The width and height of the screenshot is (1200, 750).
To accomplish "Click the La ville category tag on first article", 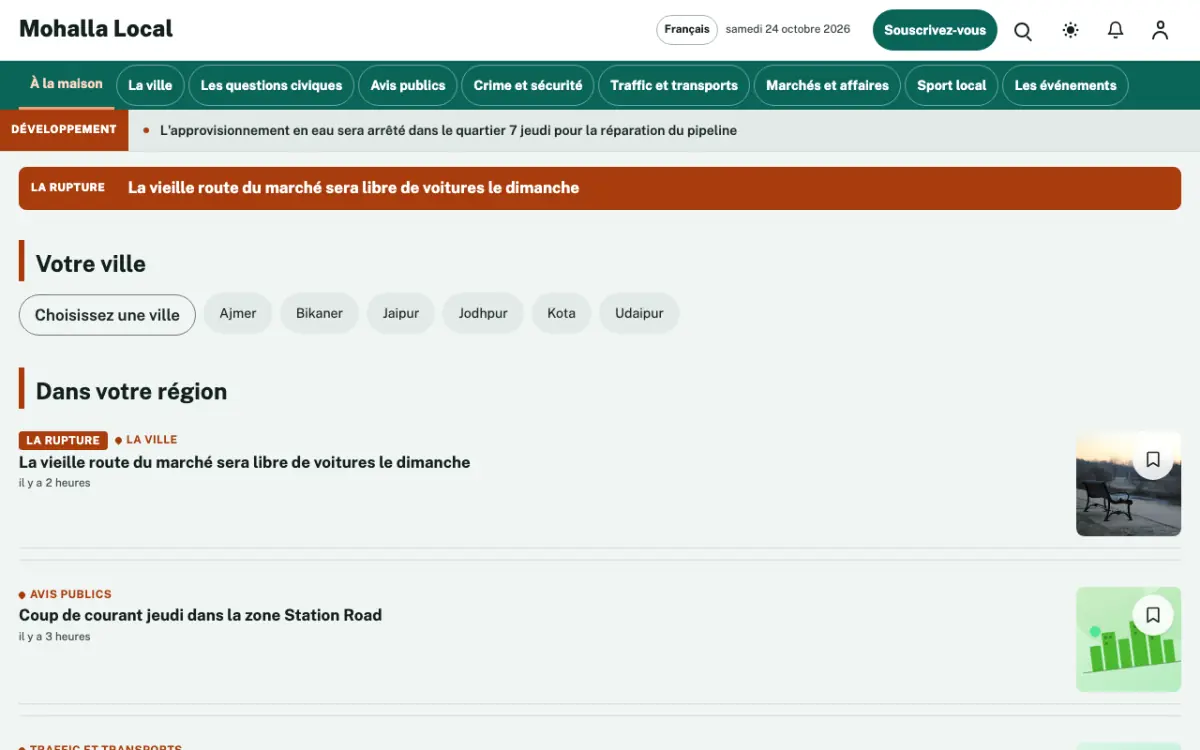I will click(146, 440).
